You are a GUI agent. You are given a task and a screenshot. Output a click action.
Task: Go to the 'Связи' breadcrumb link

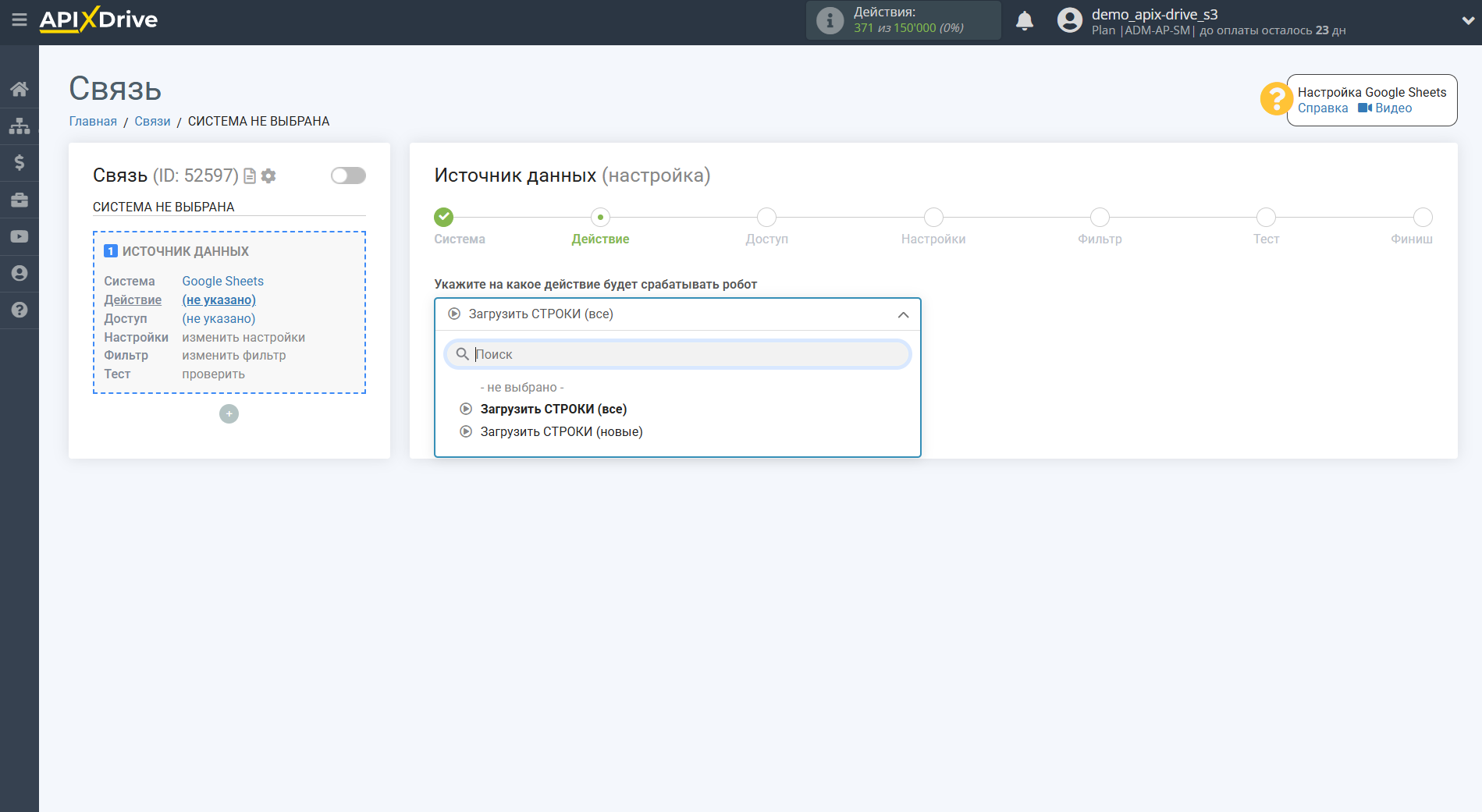pos(152,121)
